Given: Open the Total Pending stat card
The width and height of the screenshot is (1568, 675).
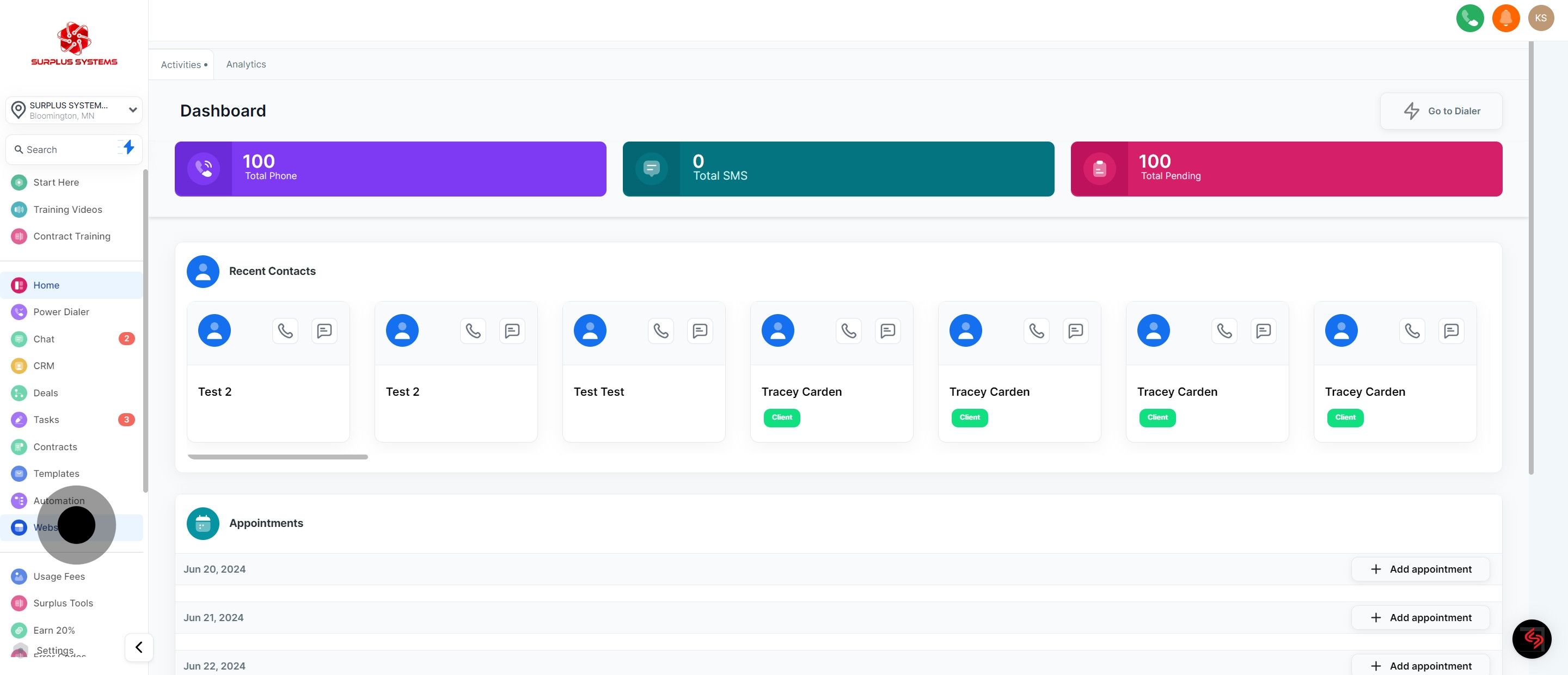Looking at the screenshot, I should [1285, 169].
